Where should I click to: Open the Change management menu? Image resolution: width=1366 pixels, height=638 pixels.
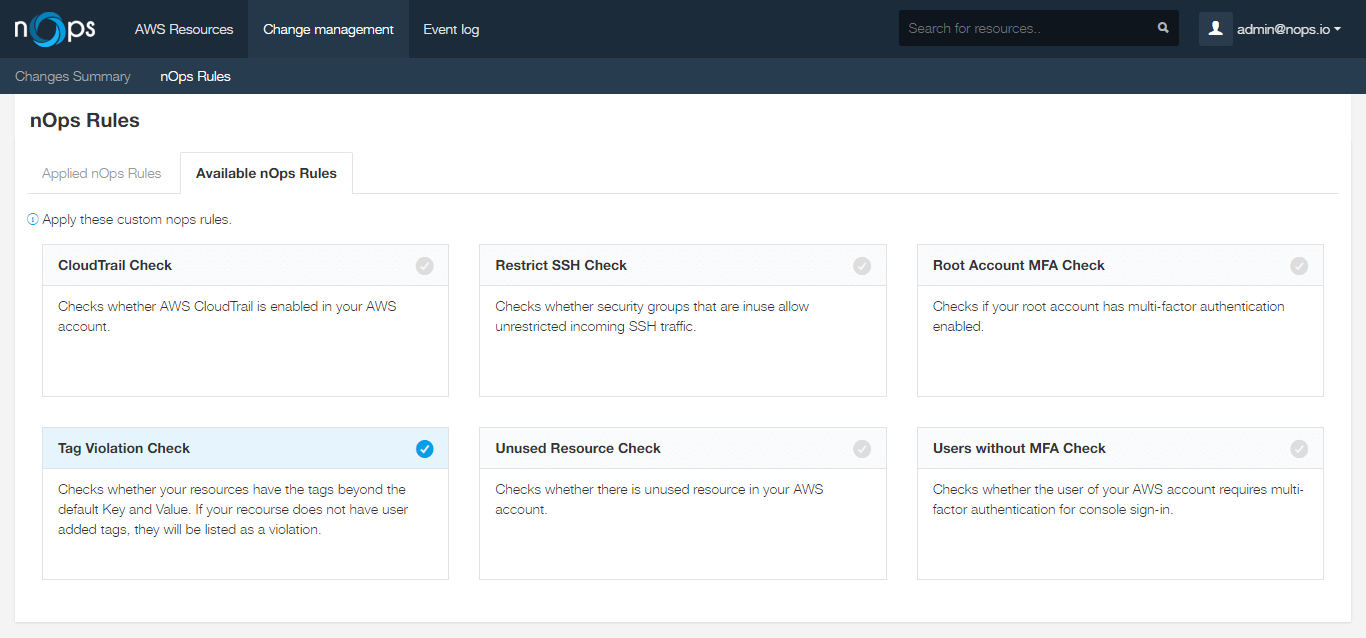click(x=328, y=29)
